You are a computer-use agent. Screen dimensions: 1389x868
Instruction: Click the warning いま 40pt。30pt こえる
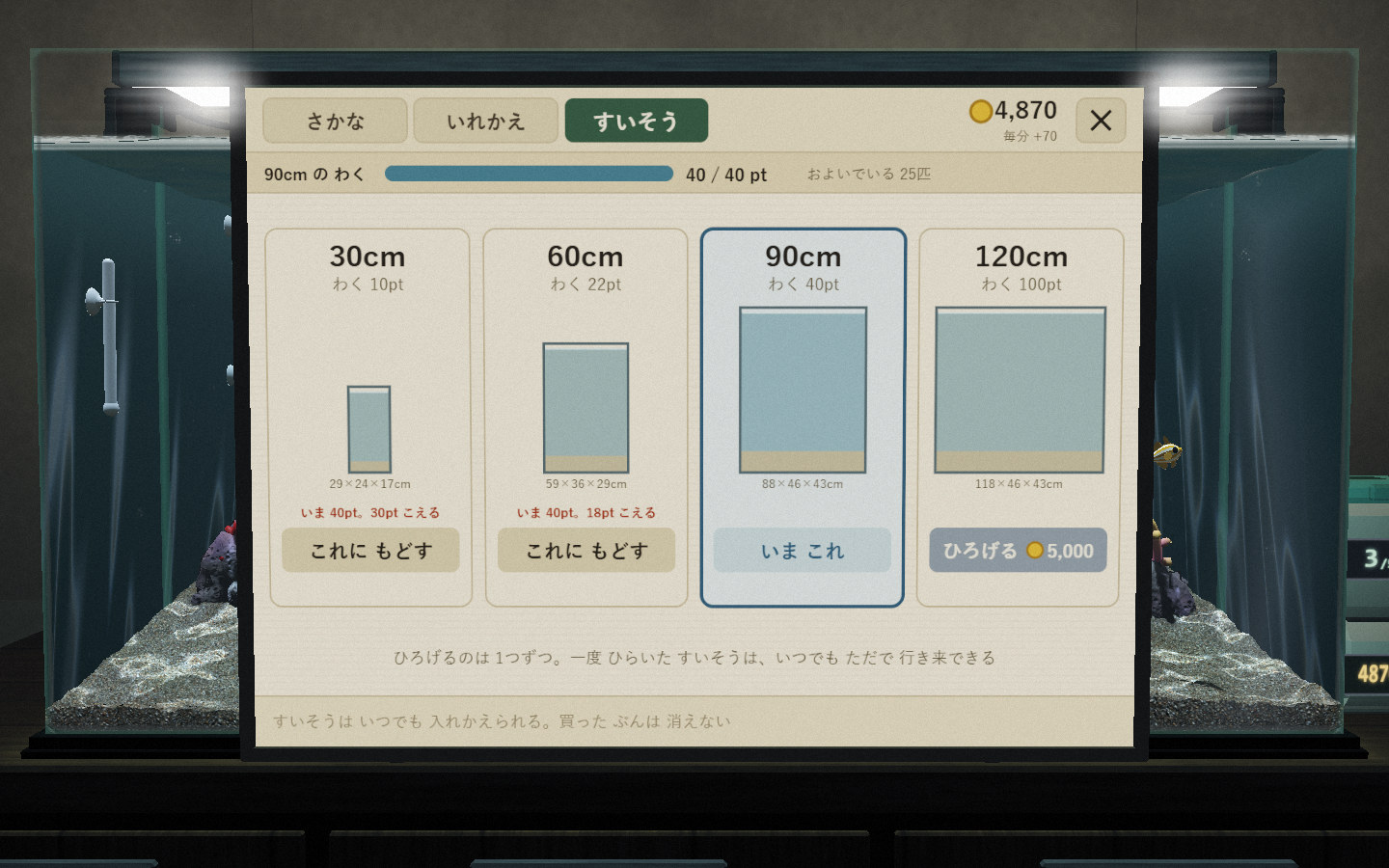coord(369,513)
